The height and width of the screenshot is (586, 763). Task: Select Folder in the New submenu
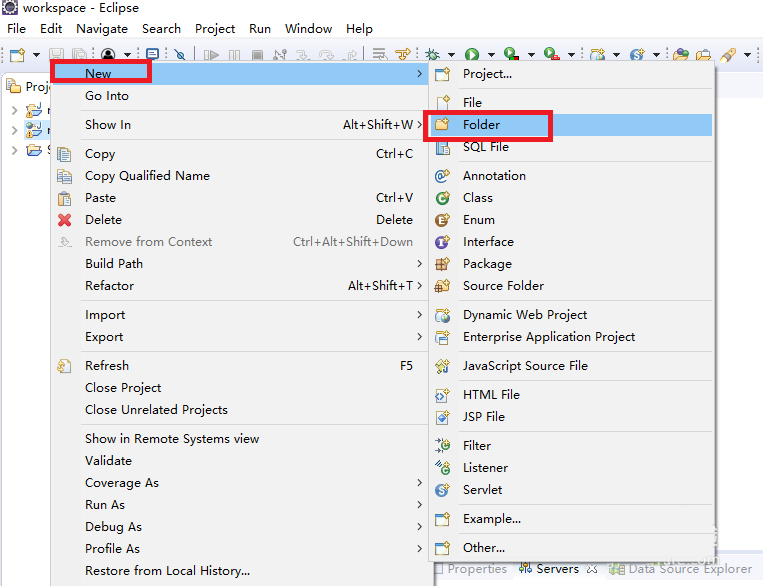570,125
